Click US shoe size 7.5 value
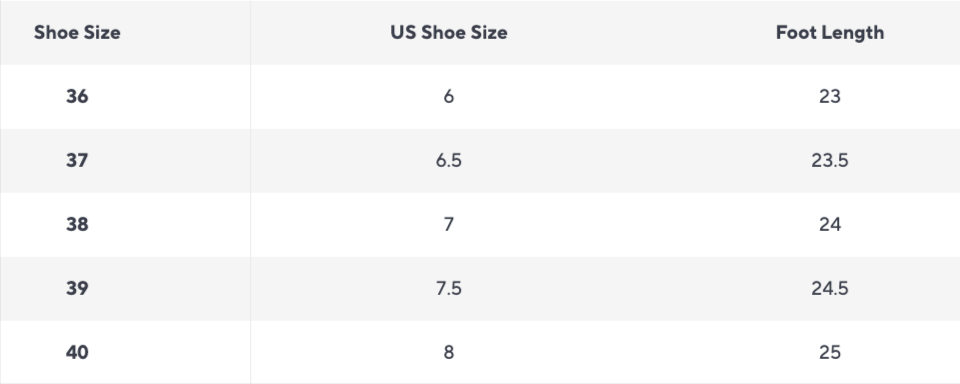Screen dimensions: 960x384 click(449, 288)
